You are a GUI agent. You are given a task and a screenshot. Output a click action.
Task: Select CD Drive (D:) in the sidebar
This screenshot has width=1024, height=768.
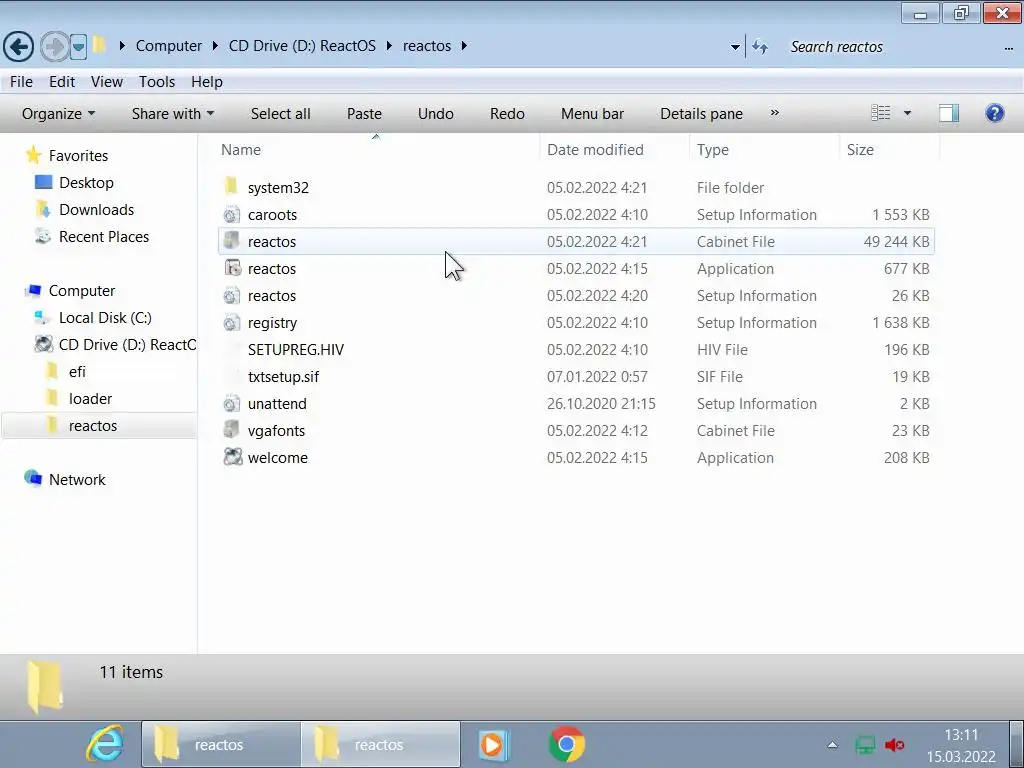tap(127, 345)
